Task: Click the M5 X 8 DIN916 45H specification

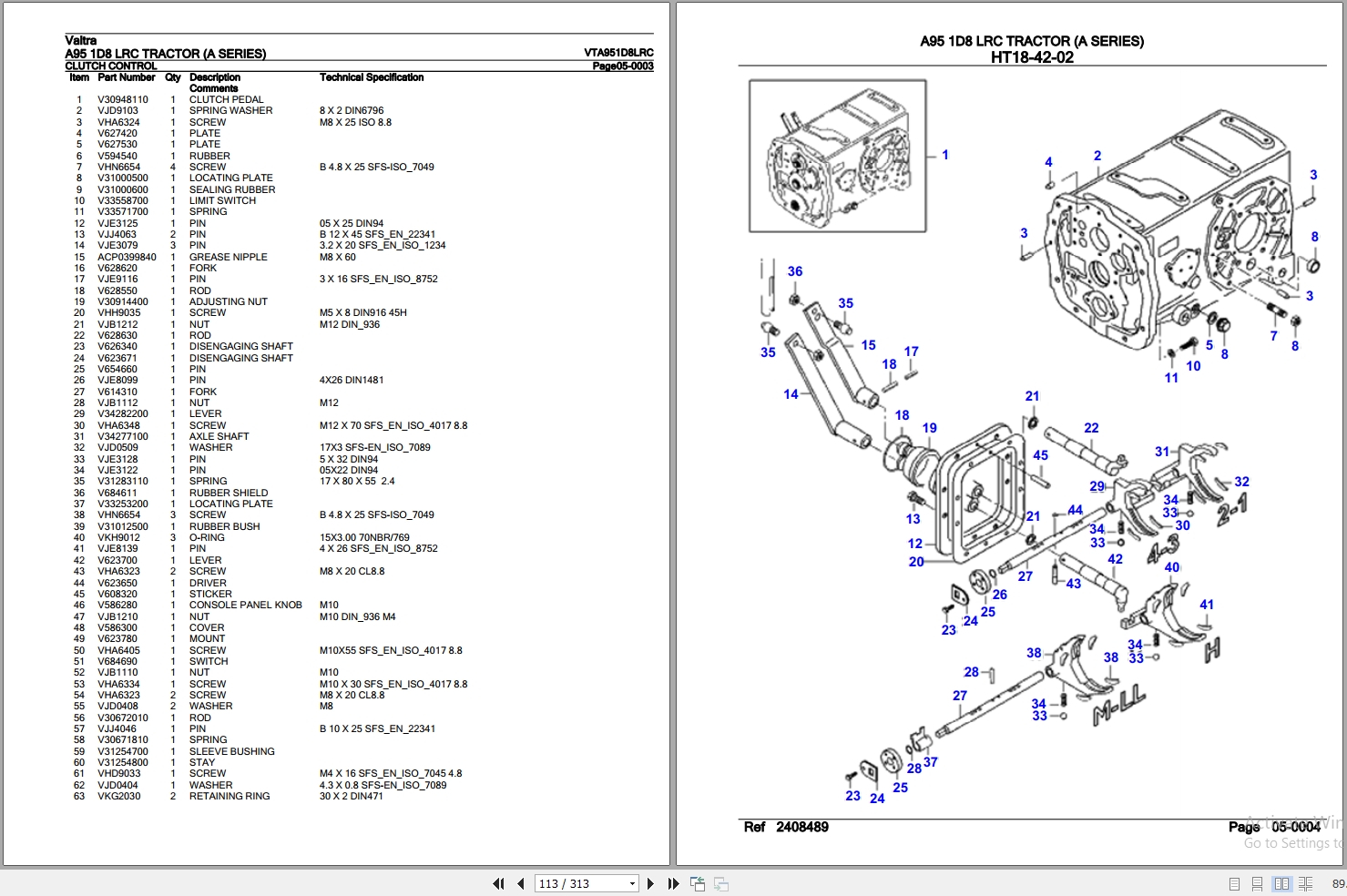Action: [363, 312]
